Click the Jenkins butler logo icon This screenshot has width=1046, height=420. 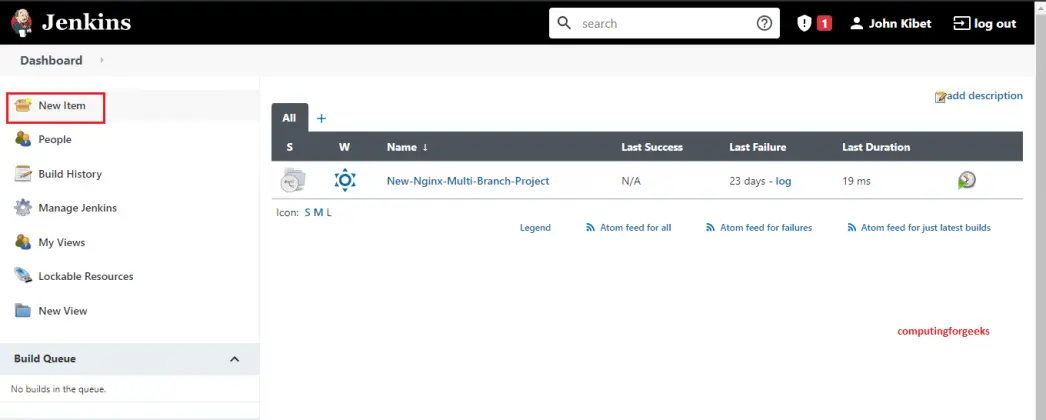click(x=21, y=22)
